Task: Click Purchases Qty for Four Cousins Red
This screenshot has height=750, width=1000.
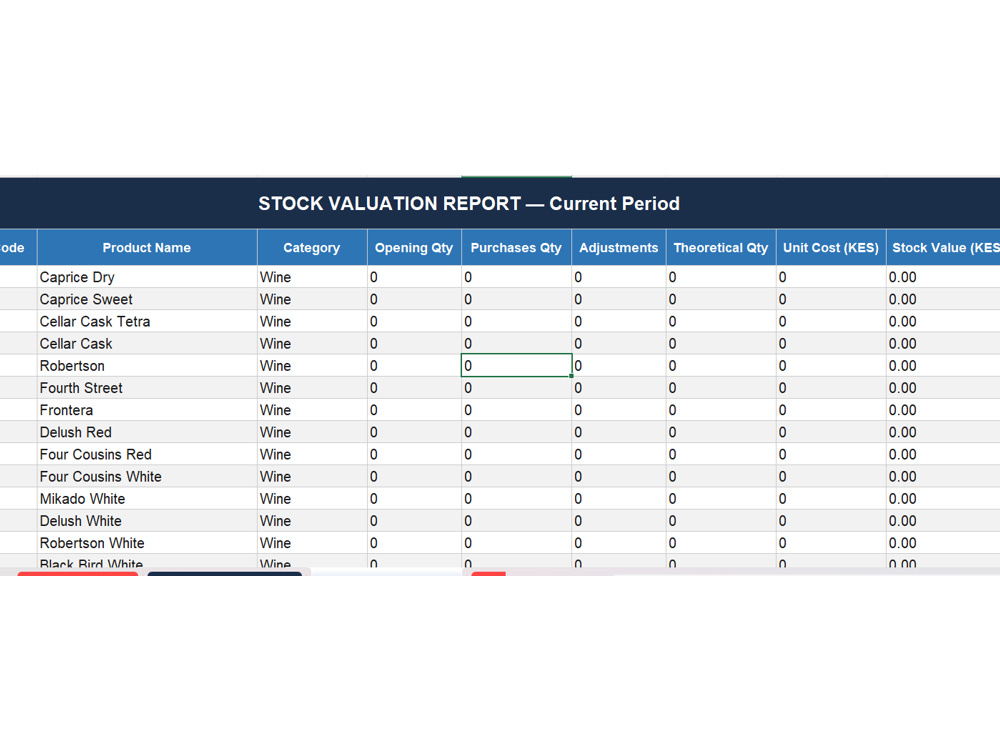Action: (x=516, y=455)
